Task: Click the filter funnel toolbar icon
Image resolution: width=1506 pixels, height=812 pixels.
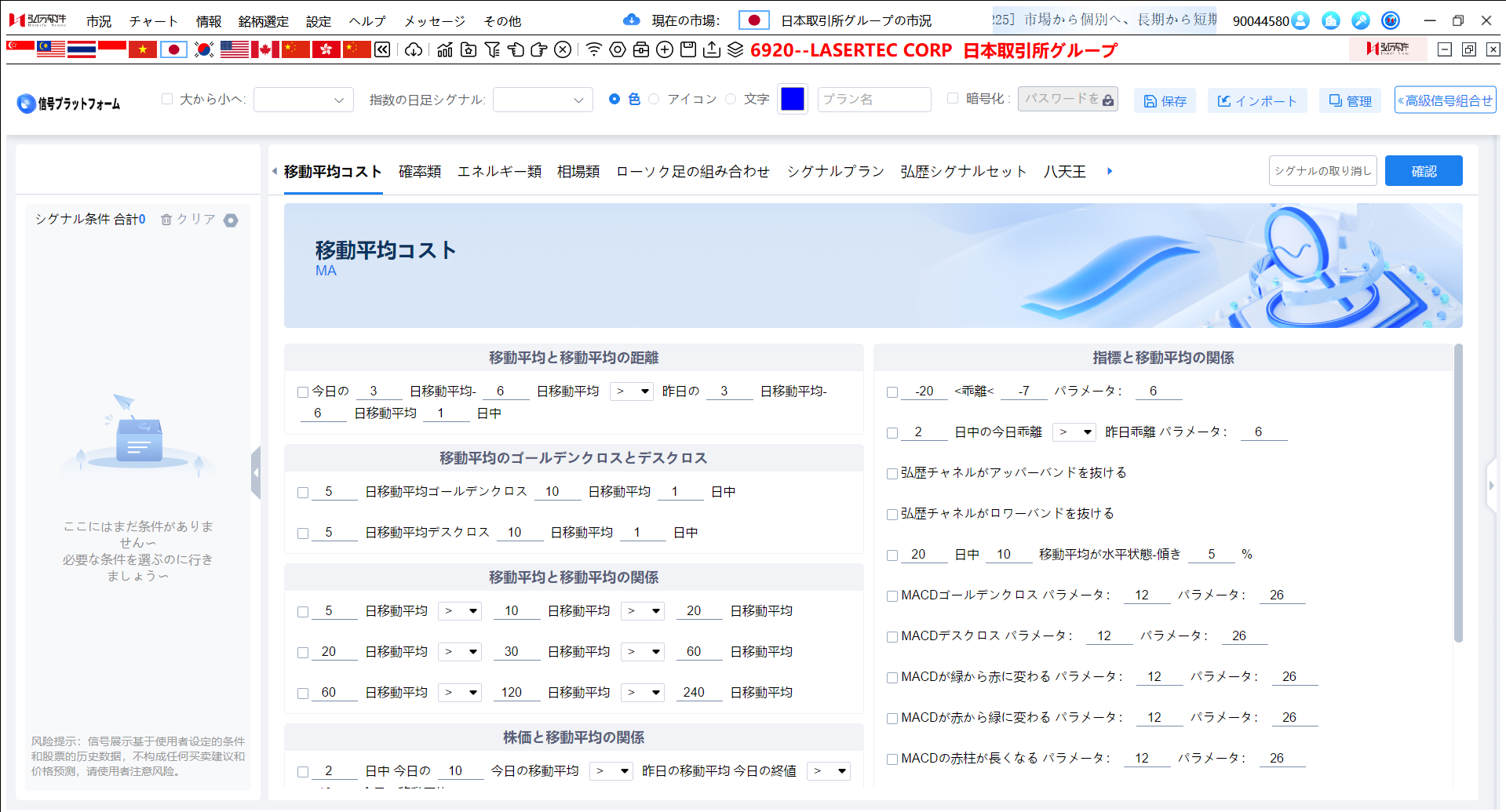Action: pyautogui.click(x=492, y=50)
